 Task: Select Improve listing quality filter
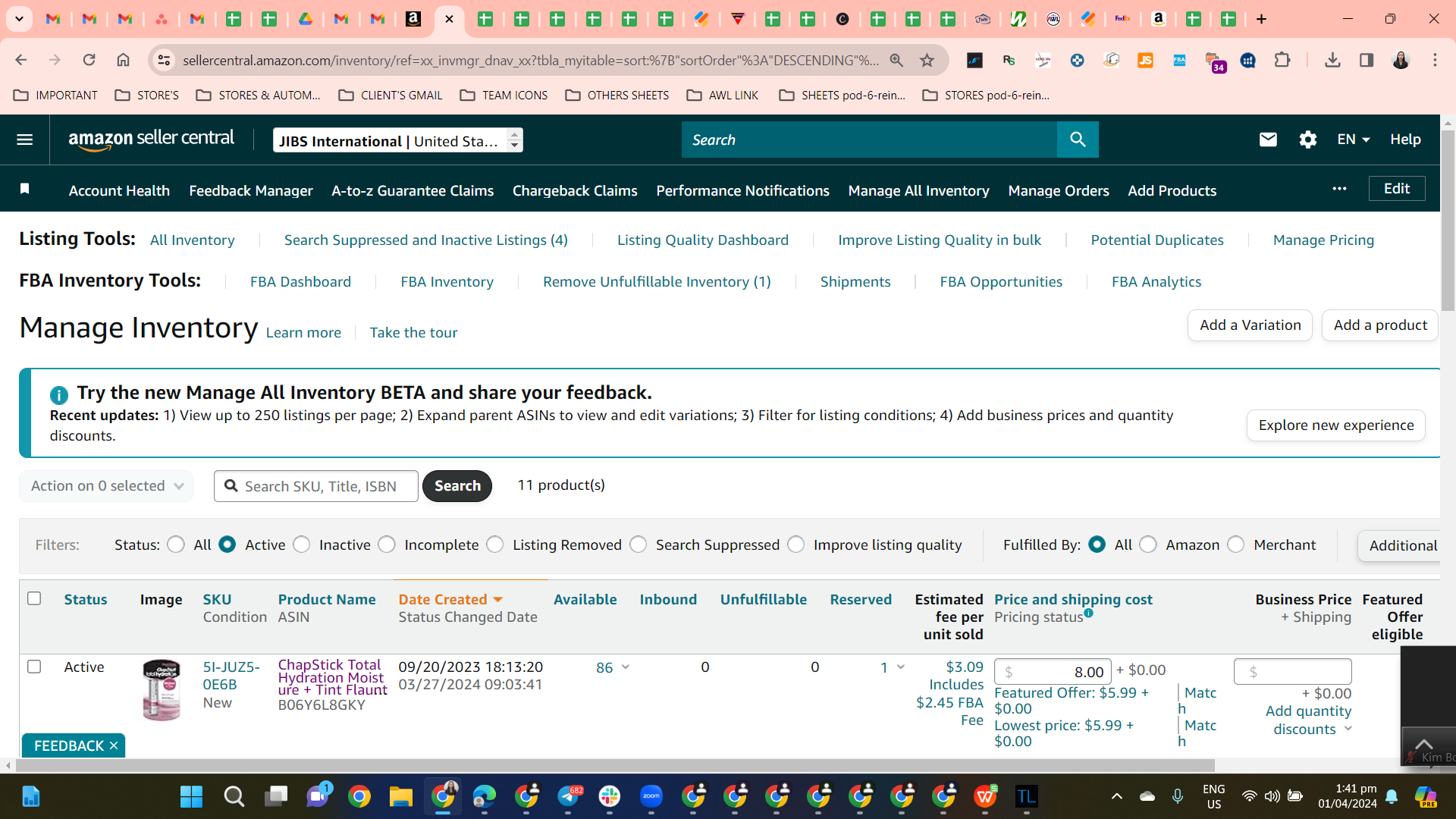[x=796, y=544]
